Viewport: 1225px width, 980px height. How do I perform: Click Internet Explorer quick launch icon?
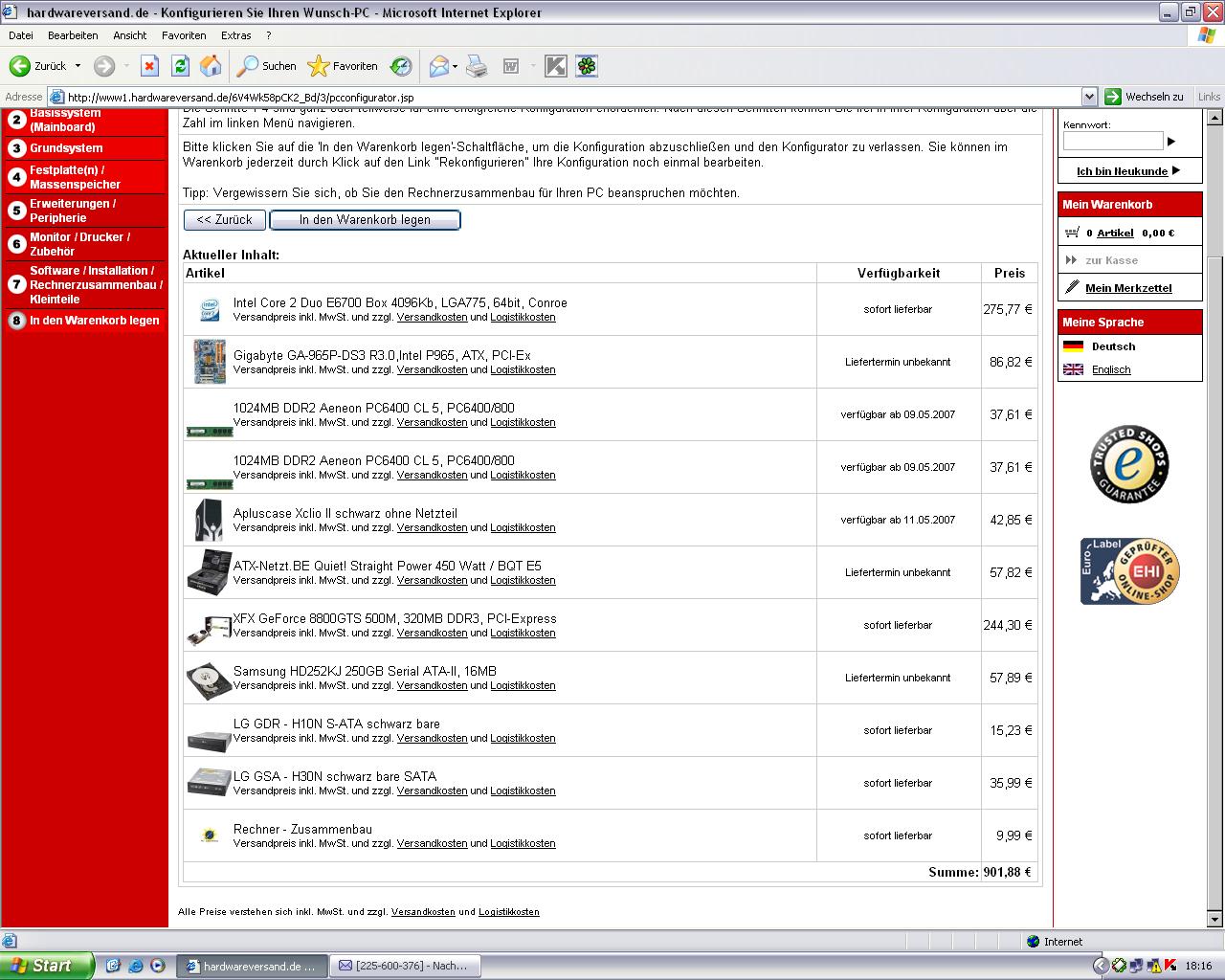tap(135, 966)
